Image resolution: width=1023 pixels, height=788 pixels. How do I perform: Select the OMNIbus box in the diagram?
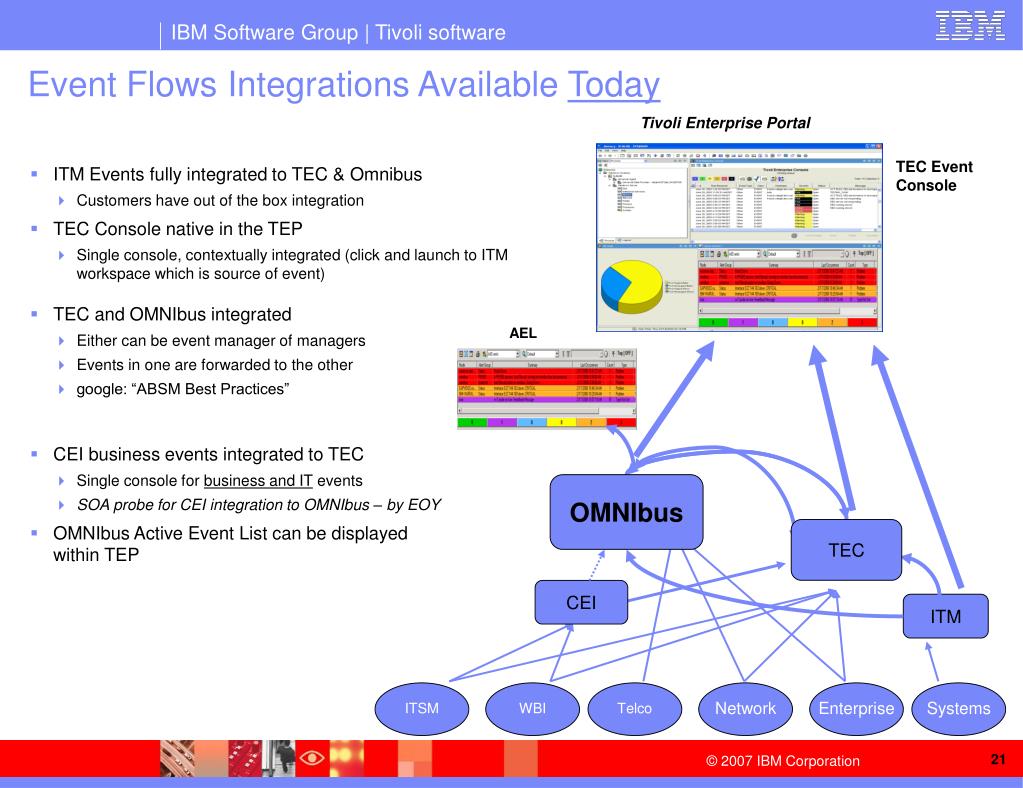[626, 512]
